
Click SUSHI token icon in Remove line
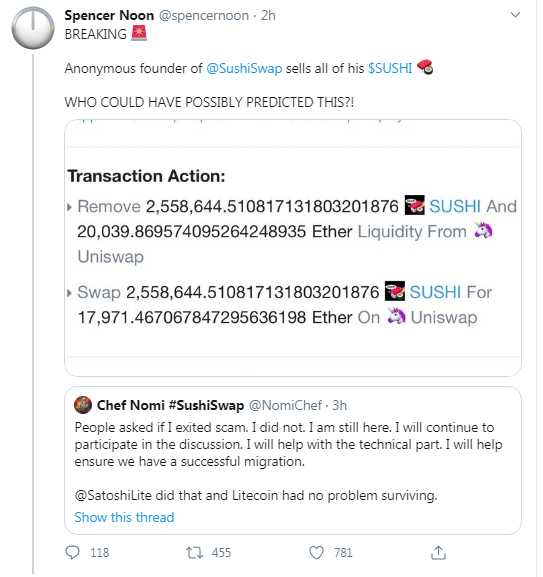click(x=415, y=205)
